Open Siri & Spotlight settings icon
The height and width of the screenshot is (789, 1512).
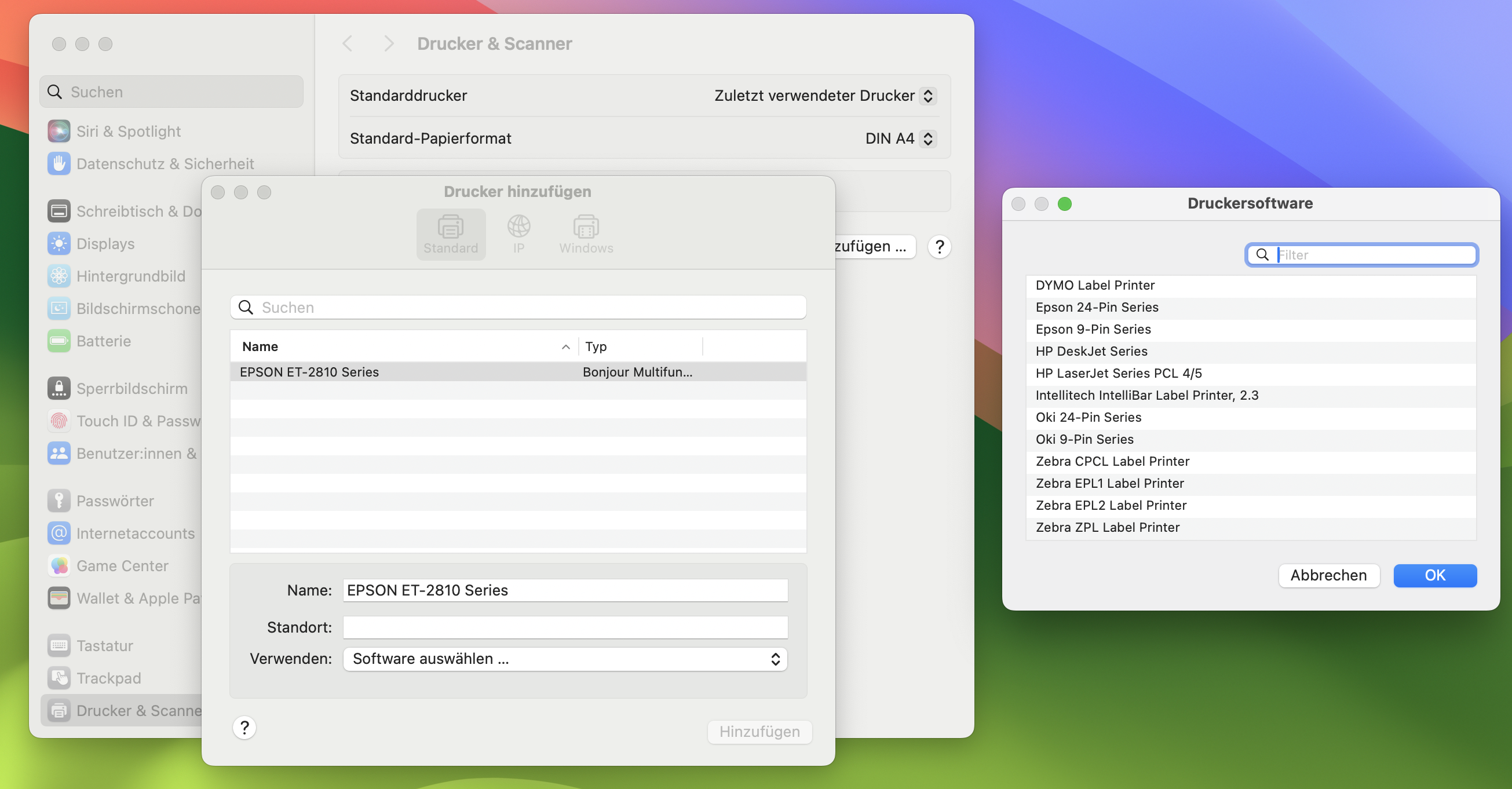[x=59, y=131]
